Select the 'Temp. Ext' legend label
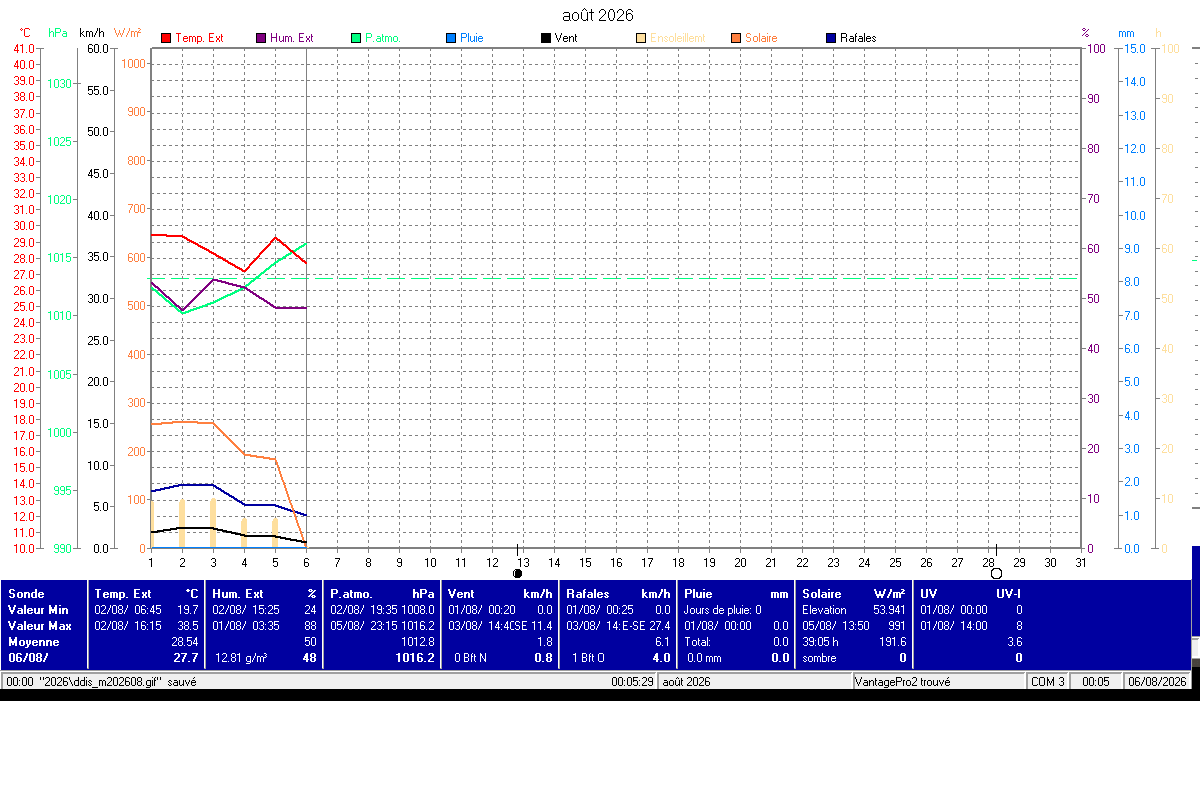Screen dimensions: 1200x787 [x=199, y=38]
